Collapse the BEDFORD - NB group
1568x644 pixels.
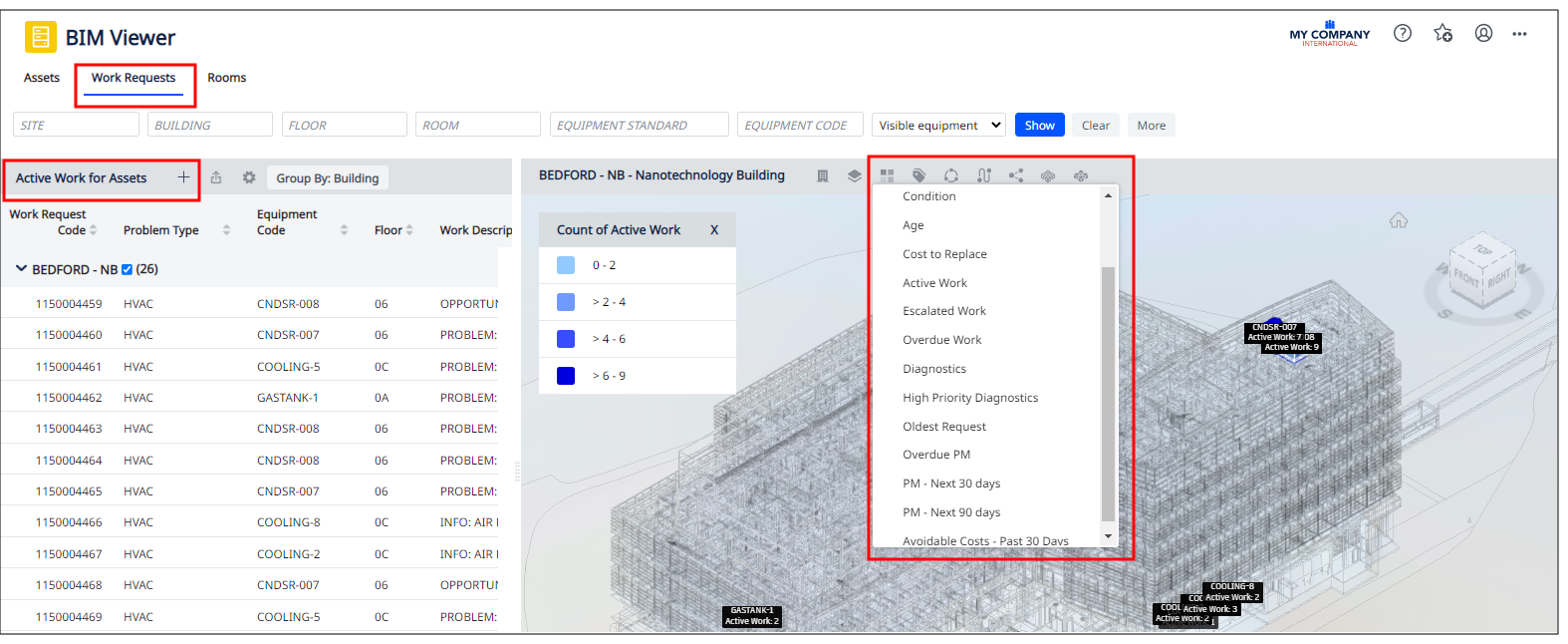[21, 269]
